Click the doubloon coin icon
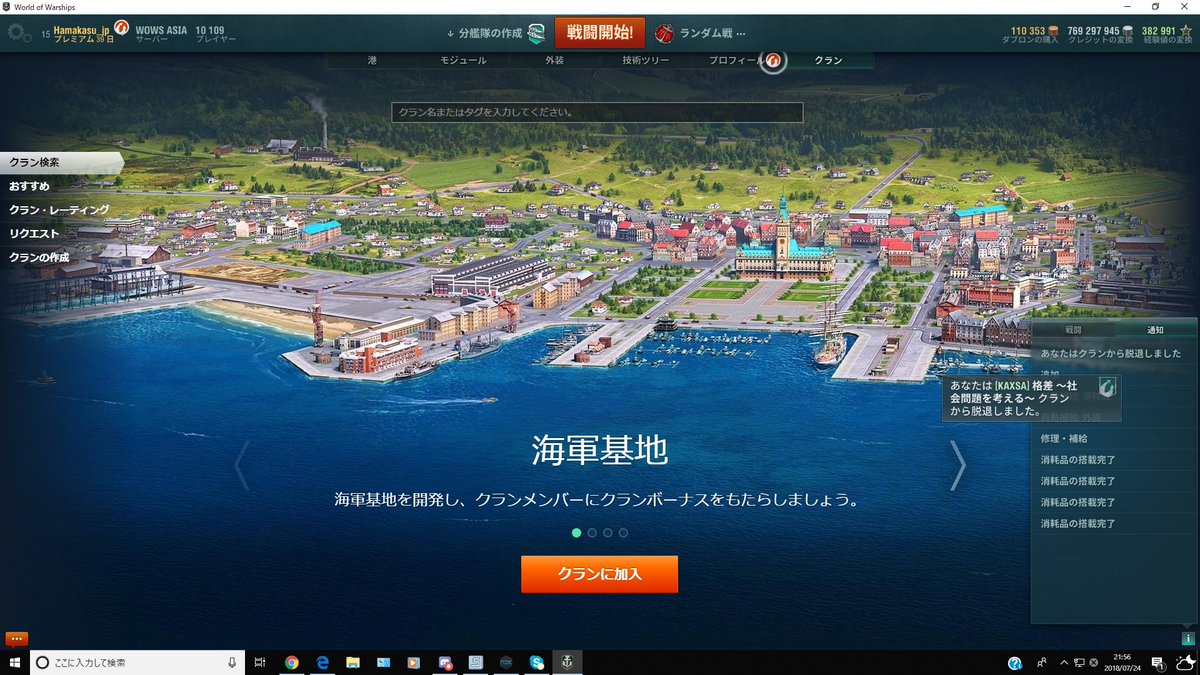Viewport: 1200px width, 675px height. [x=1054, y=30]
